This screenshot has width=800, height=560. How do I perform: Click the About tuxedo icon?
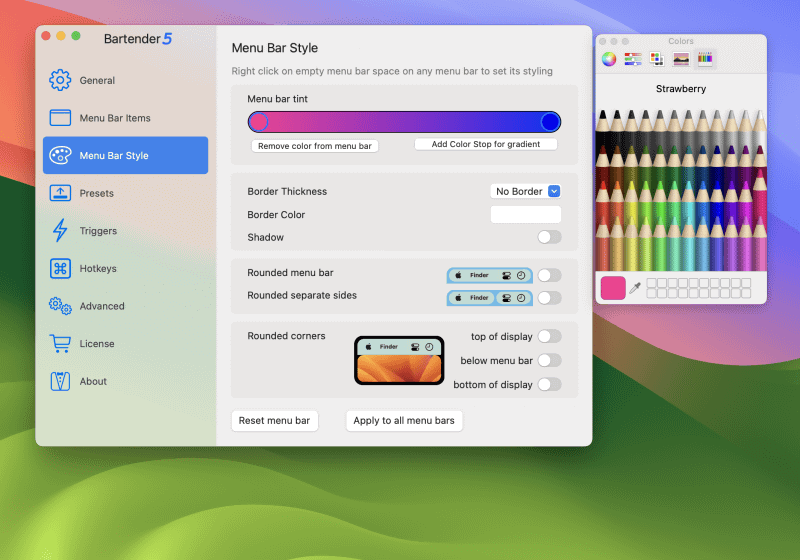coord(60,381)
